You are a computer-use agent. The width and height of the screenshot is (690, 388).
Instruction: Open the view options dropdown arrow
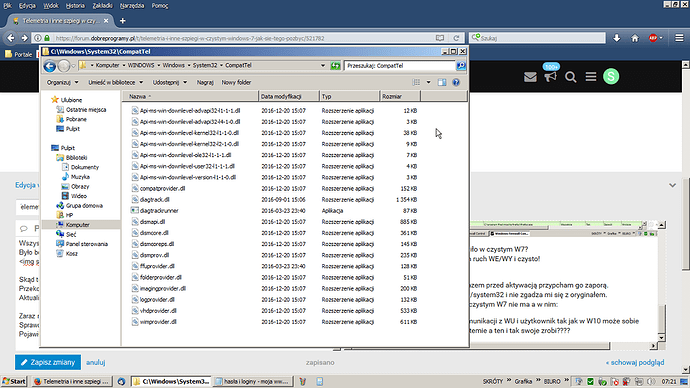click(x=428, y=82)
